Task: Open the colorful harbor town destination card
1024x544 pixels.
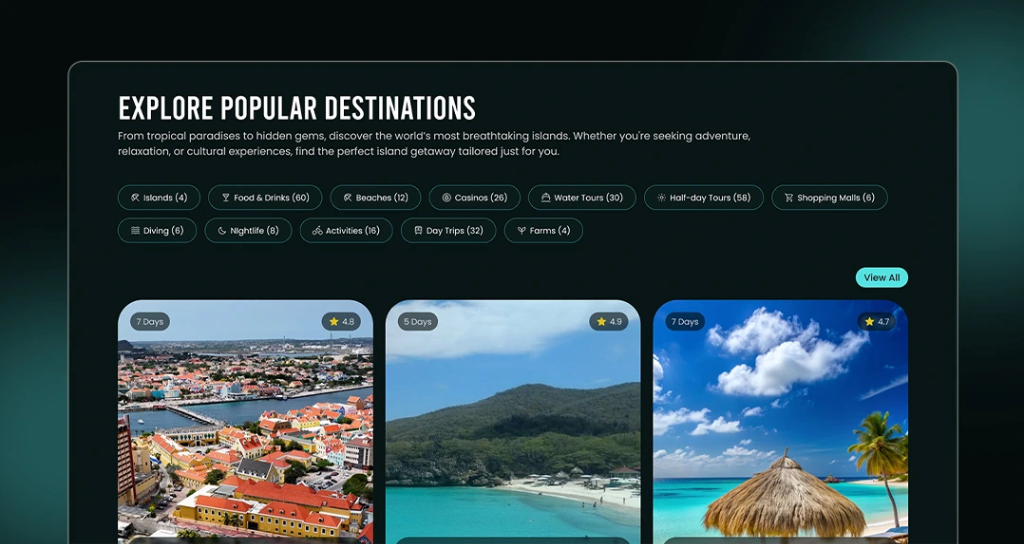Action: (246, 422)
